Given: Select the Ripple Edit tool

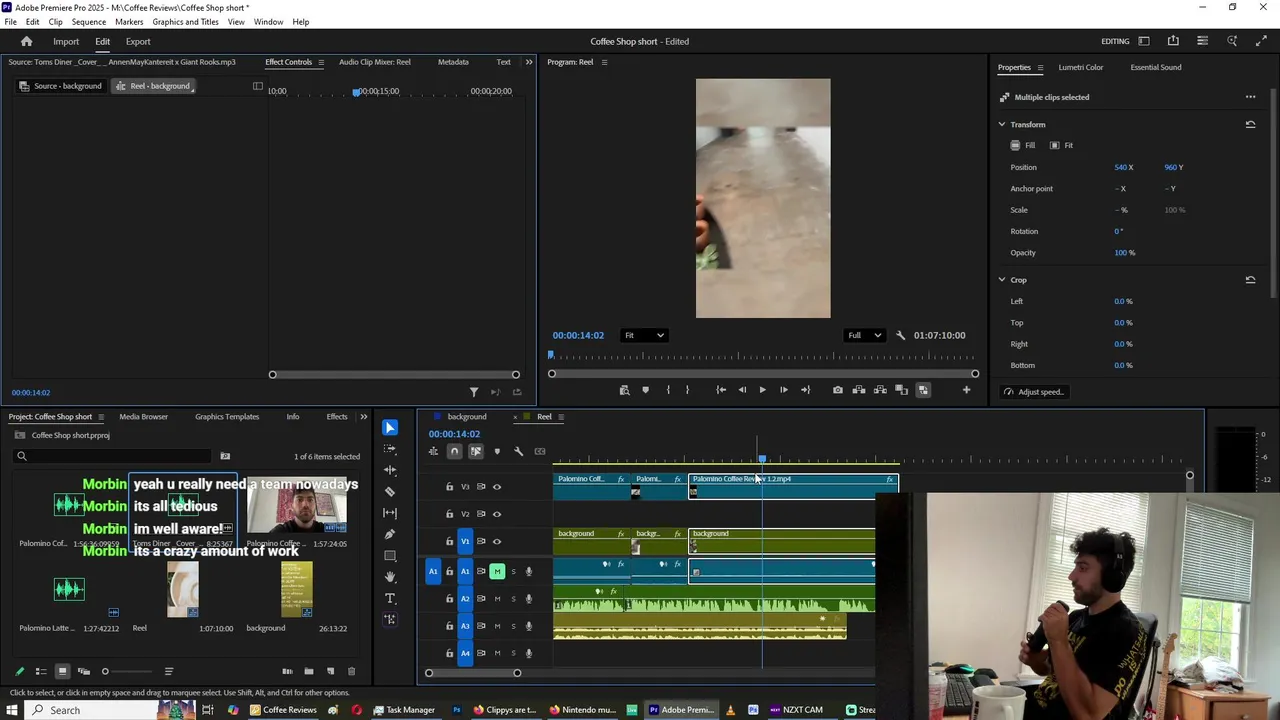Looking at the screenshot, I should pyautogui.click(x=390, y=470).
